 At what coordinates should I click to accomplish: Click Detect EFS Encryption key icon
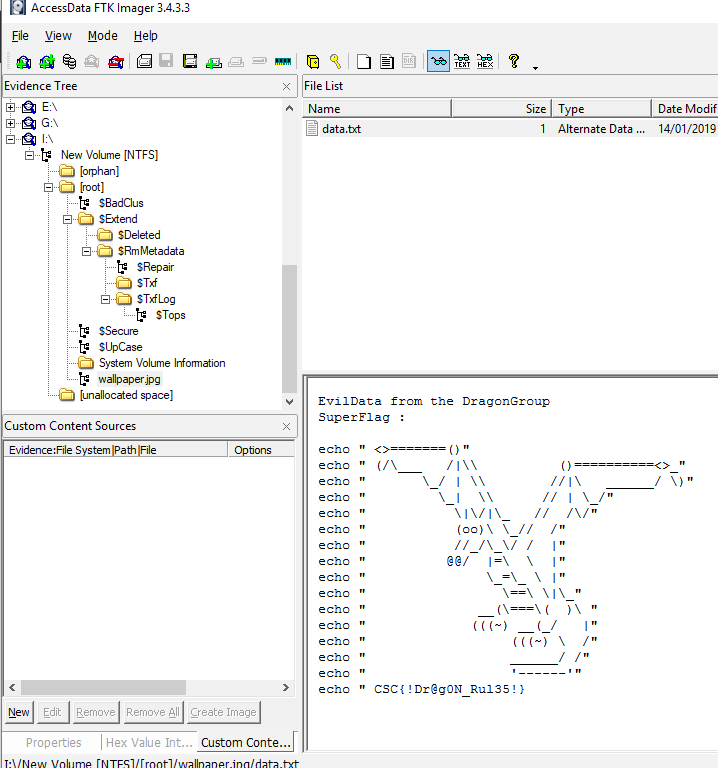tap(335, 61)
